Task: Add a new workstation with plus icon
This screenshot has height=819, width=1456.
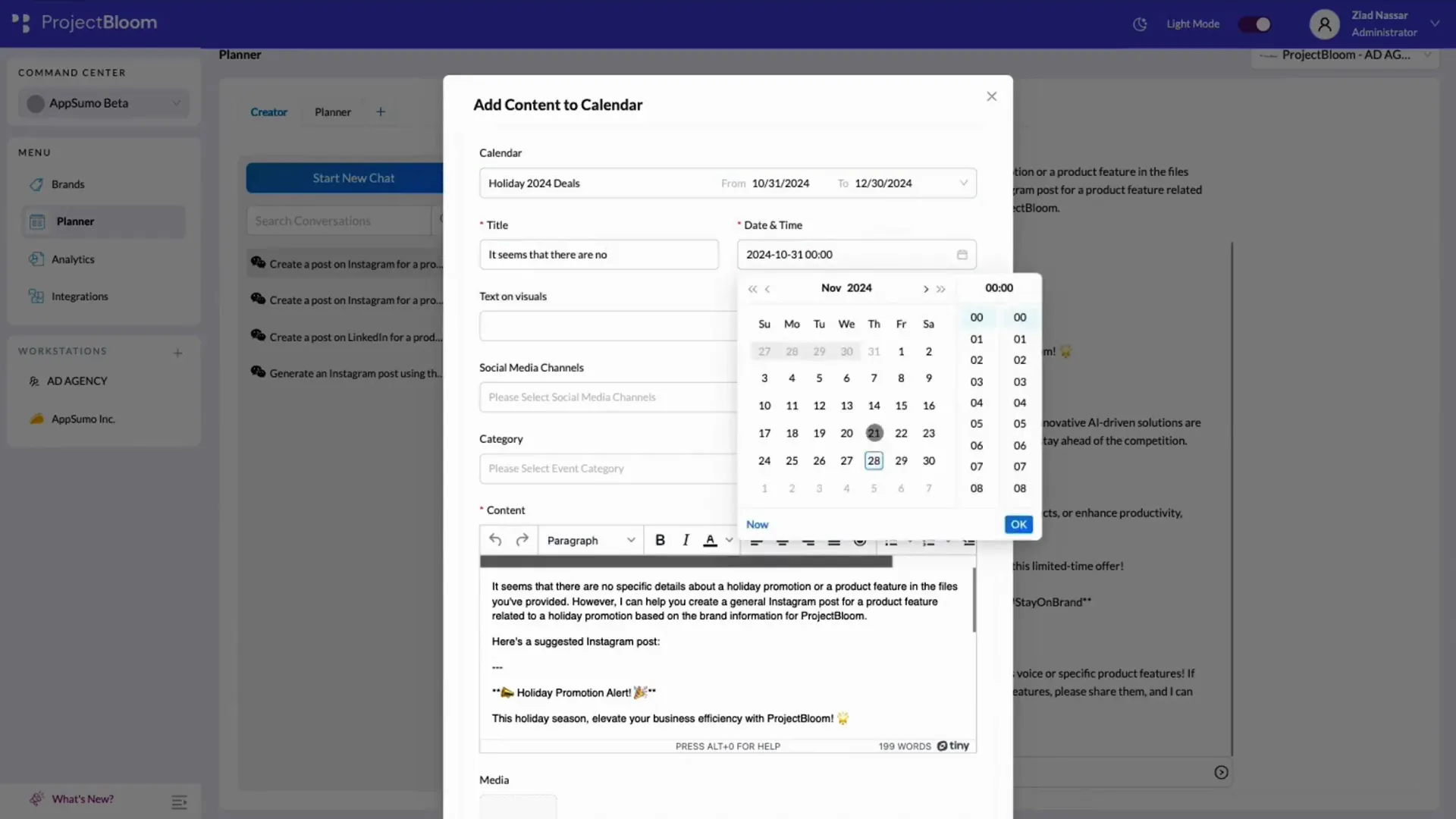Action: click(177, 353)
